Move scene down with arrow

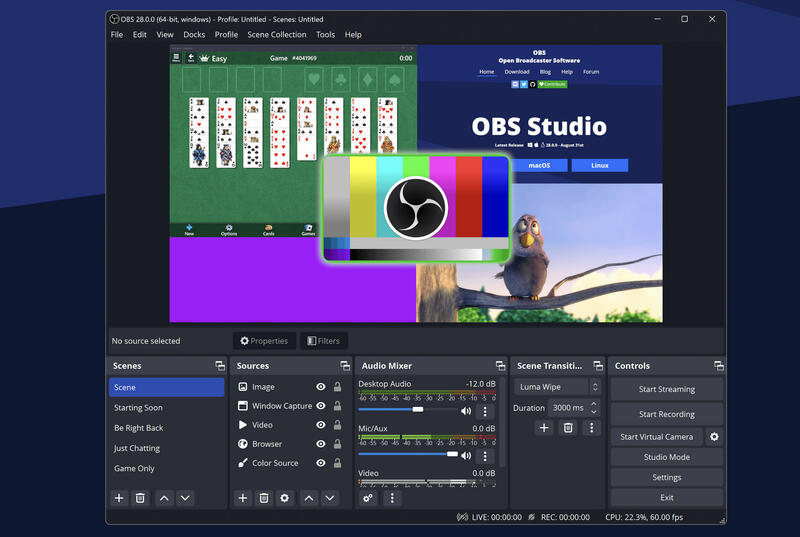click(185, 498)
